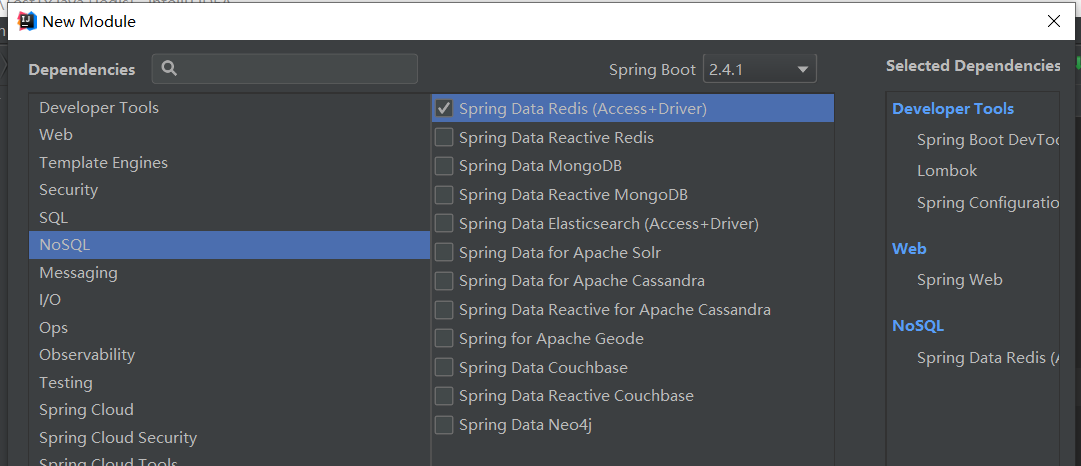Screen dimensions: 1081x466
Task: Select the Spring Cloud Security category
Action: coord(230,437)
